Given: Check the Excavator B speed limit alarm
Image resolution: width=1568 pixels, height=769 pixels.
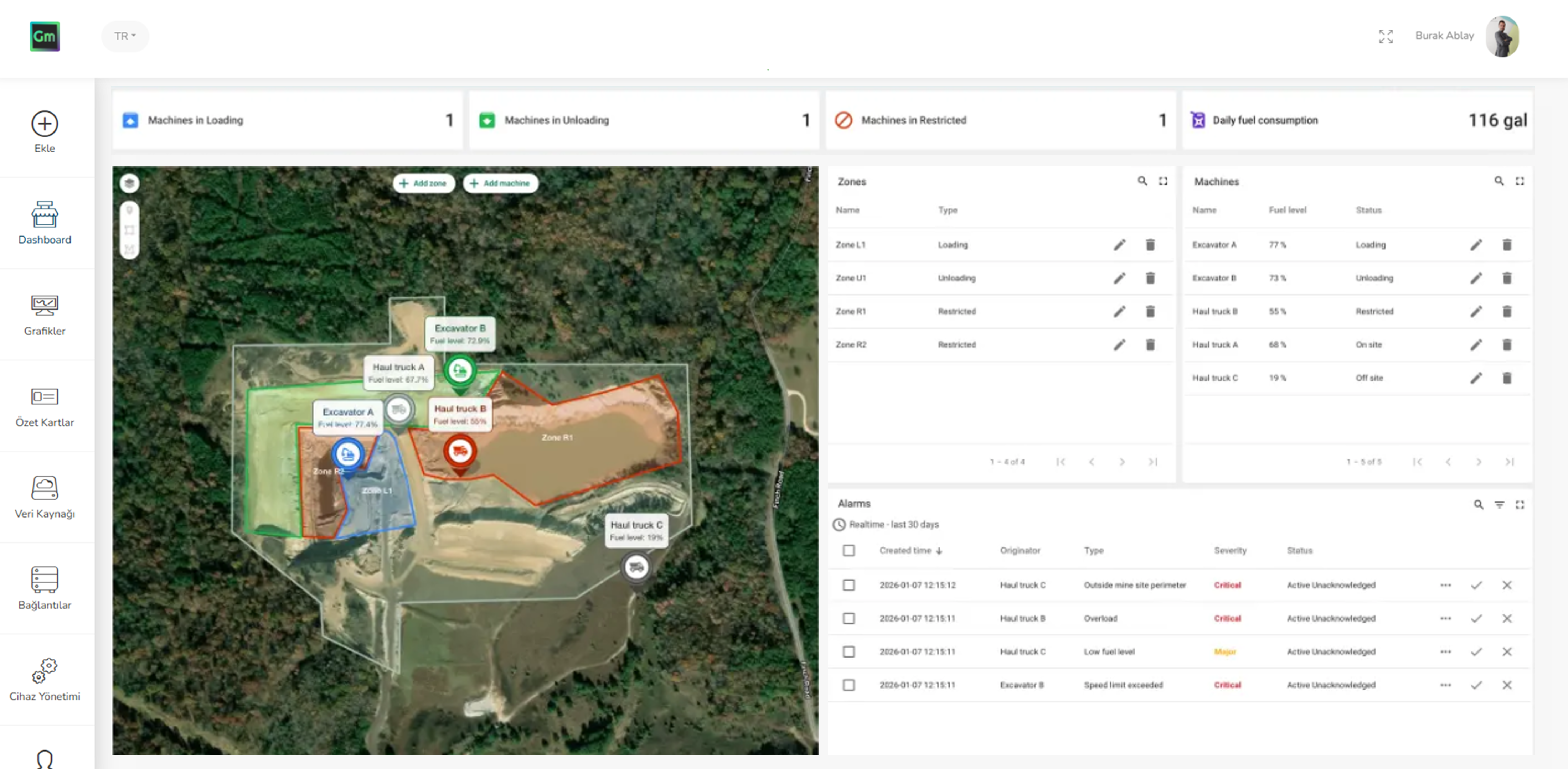Looking at the screenshot, I should [849, 685].
